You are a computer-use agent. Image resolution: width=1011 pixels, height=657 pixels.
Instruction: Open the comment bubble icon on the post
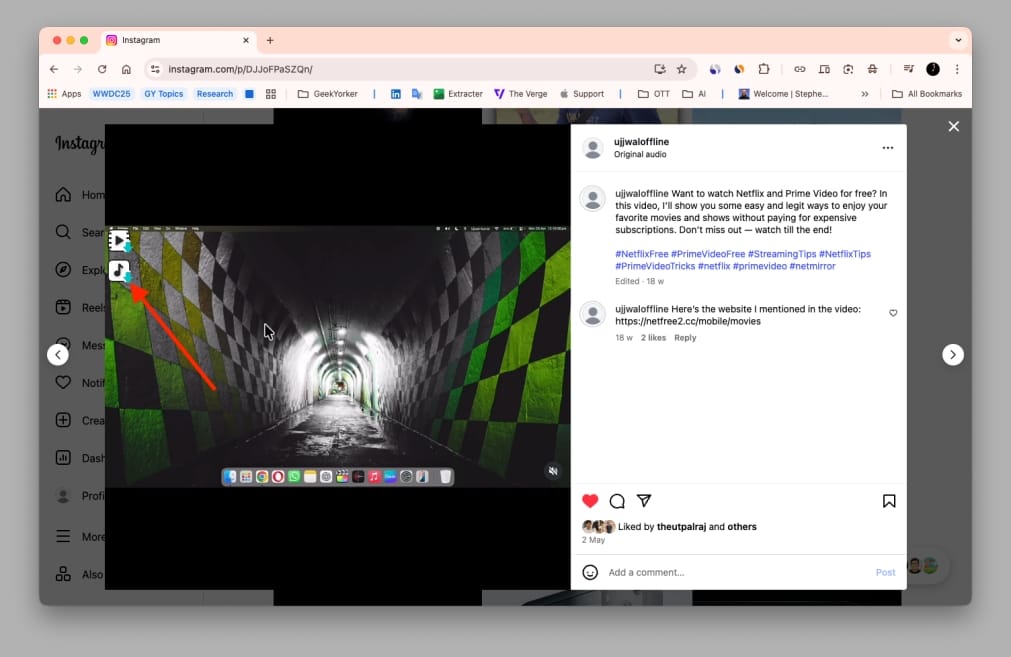pos(617,500)
